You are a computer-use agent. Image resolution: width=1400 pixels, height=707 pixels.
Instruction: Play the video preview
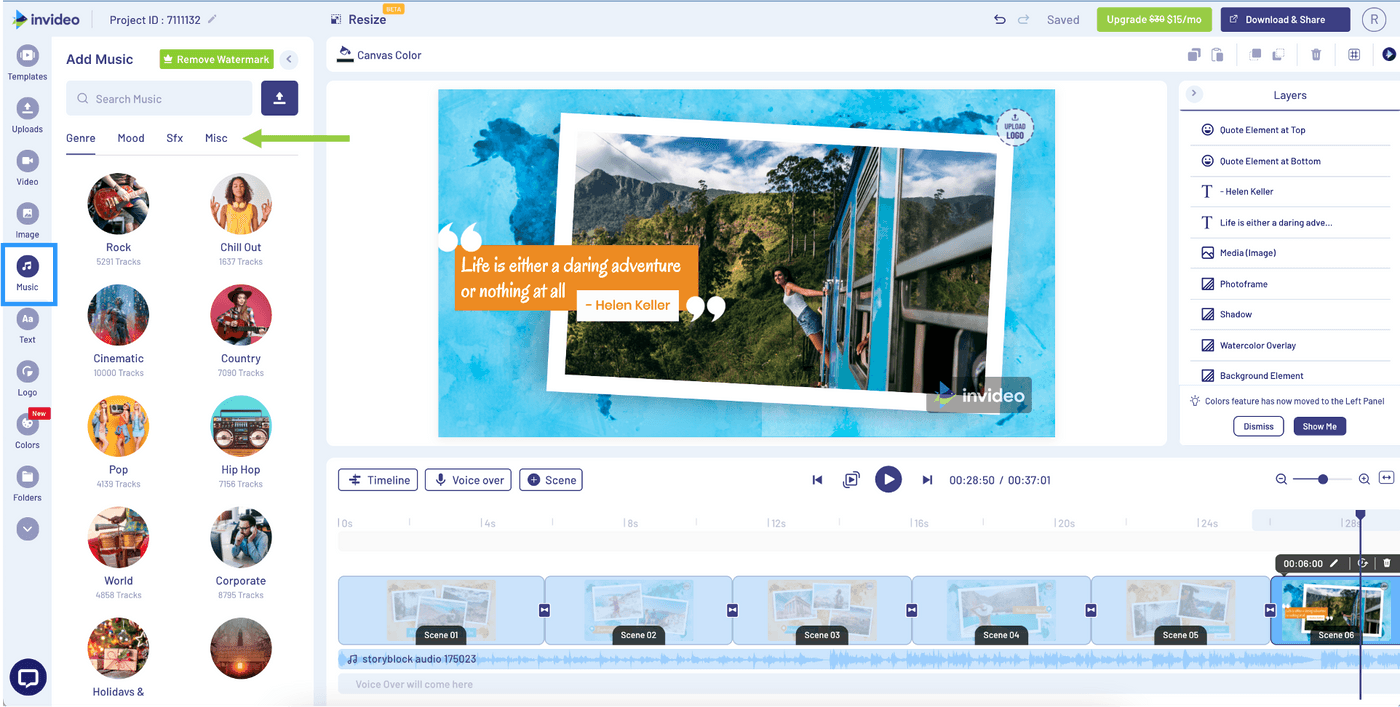point(888,478)
